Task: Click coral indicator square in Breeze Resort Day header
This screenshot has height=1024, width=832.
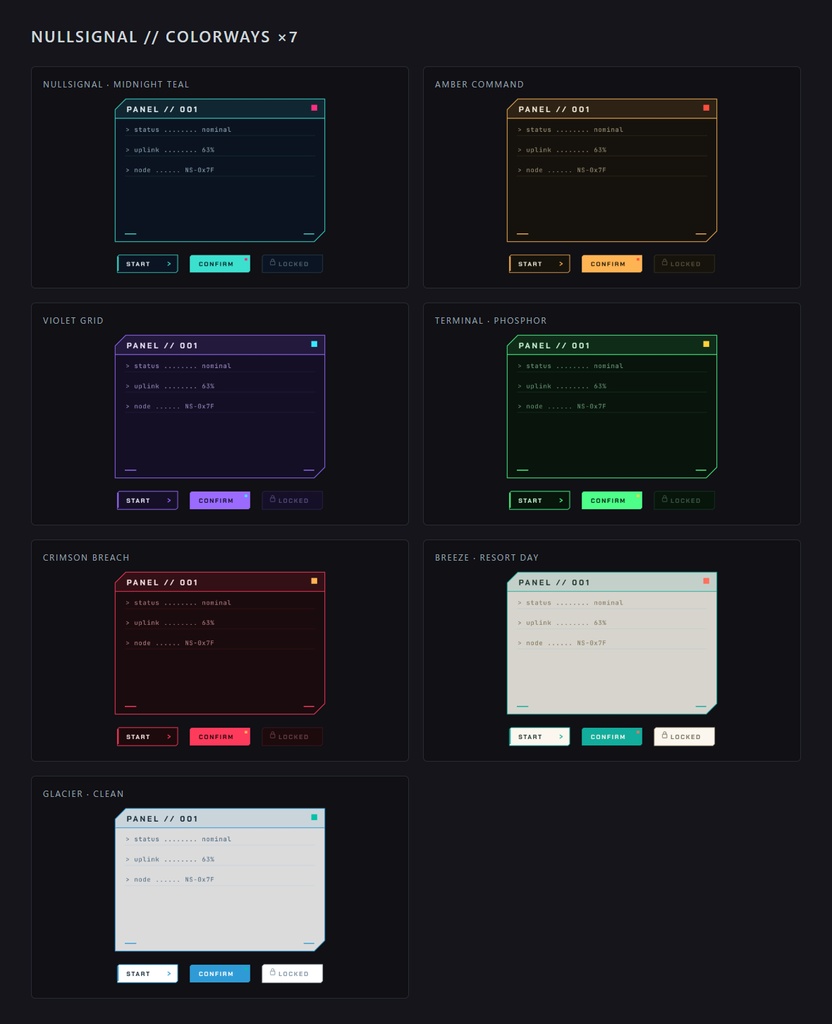Action: [x=706, y=581]
